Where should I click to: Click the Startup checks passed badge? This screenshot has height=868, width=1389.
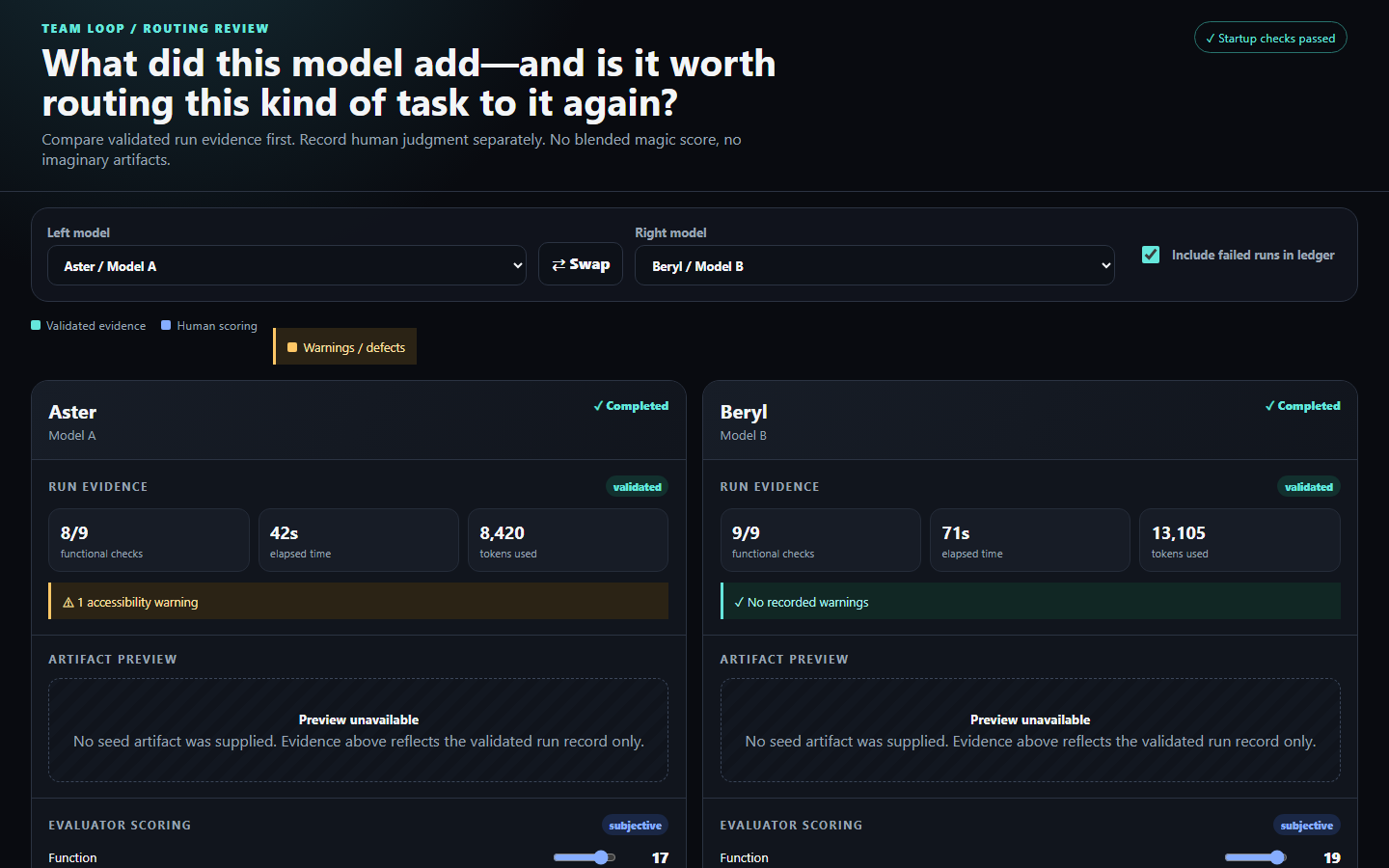[1270, 38]
